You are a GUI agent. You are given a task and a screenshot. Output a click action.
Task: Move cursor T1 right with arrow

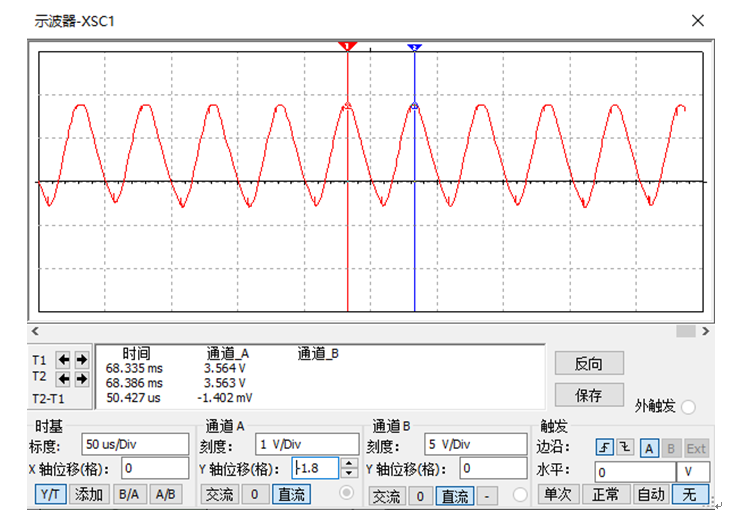(x=82, y=360)
